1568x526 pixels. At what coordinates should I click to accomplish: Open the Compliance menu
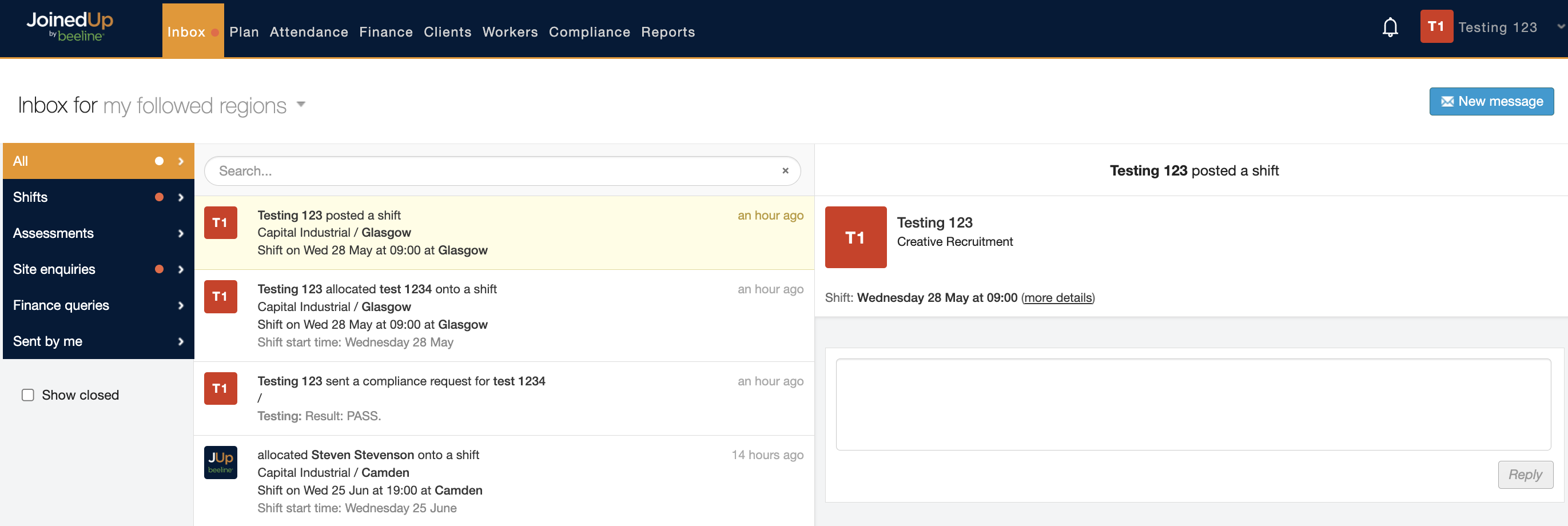tap(588, 31)
